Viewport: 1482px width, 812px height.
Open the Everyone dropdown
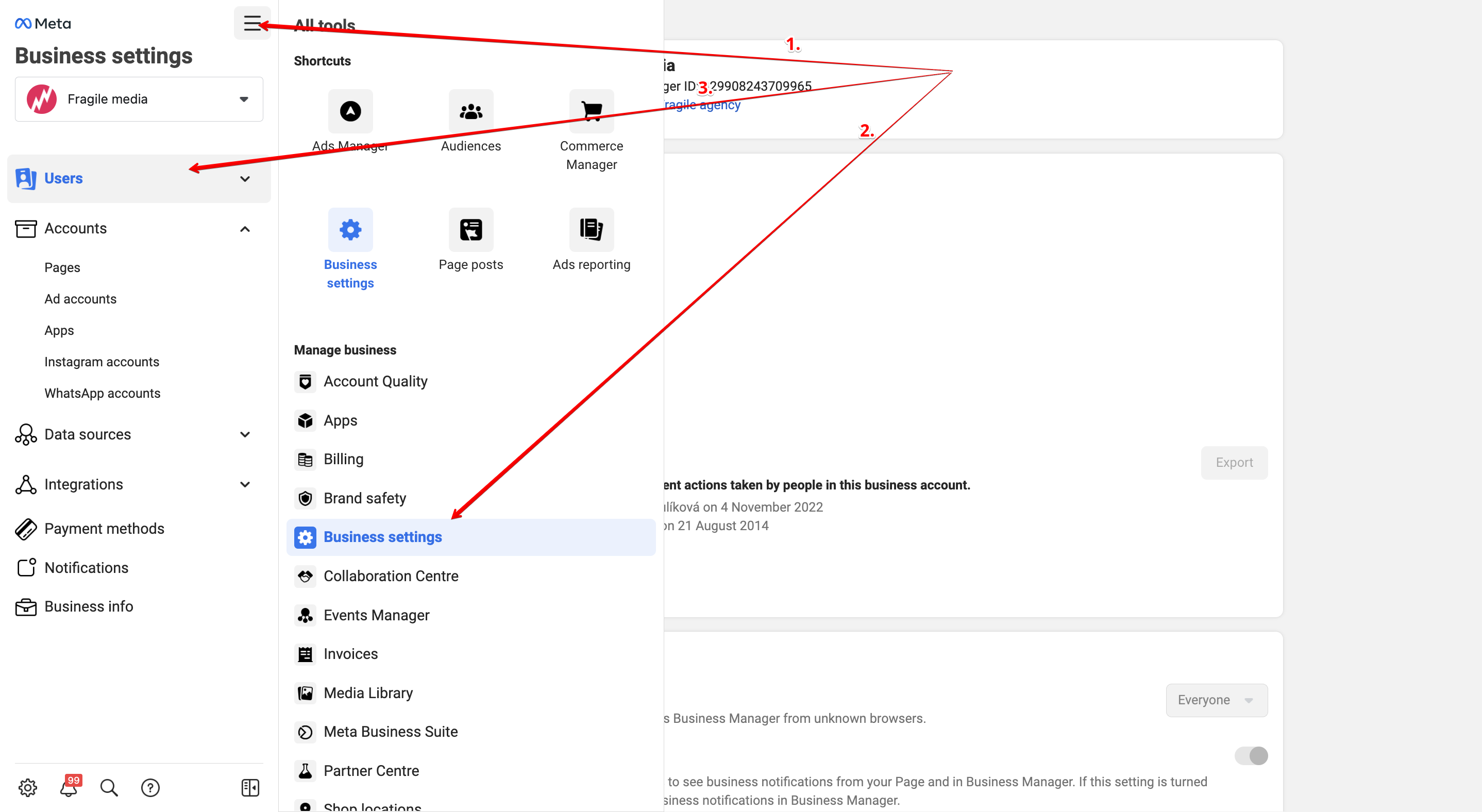pos(1216,700)
